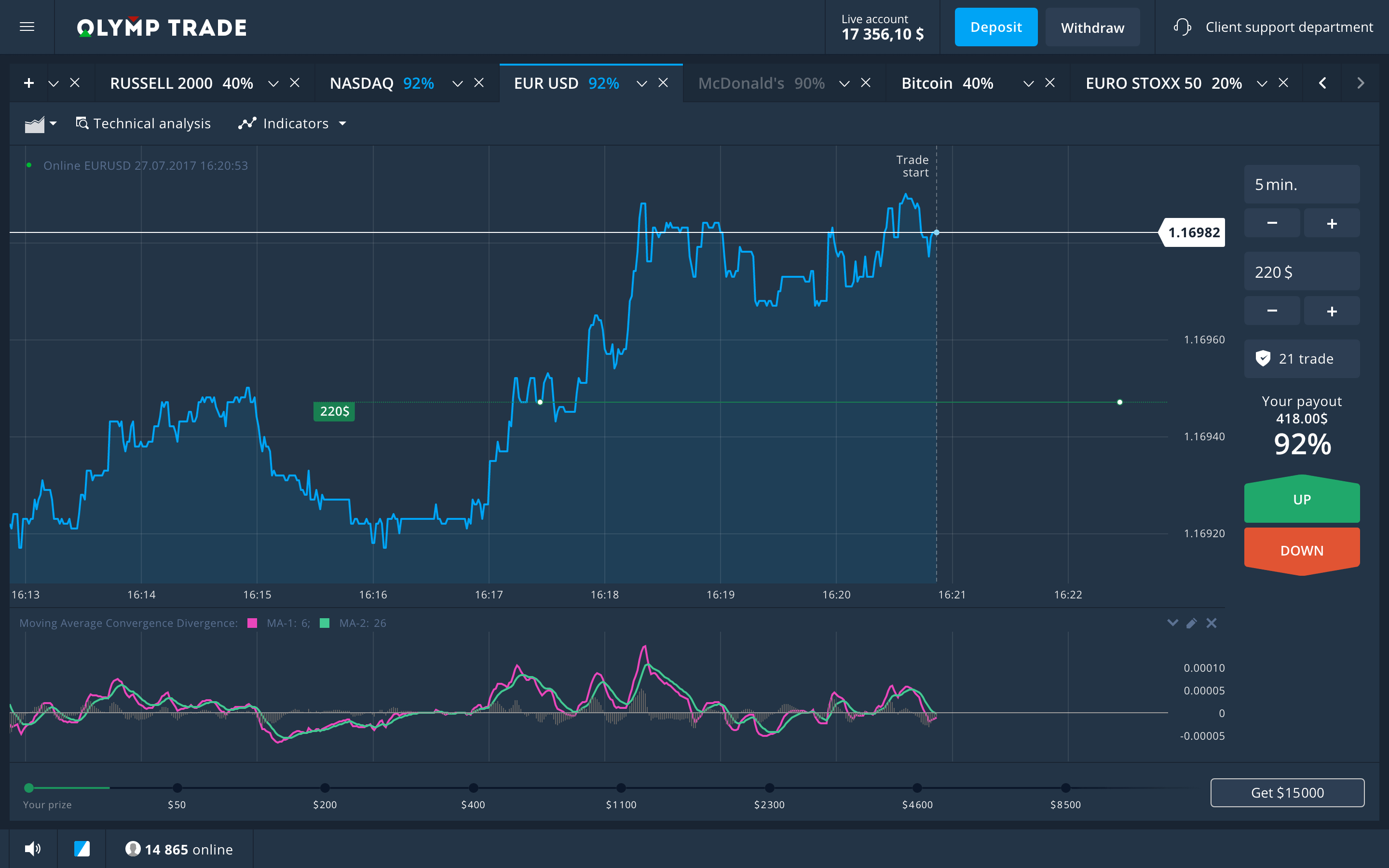Viewport: 1389px width, 868px height.
Task: Click the Olymp Trade logo
Action: tap(162, 27)
